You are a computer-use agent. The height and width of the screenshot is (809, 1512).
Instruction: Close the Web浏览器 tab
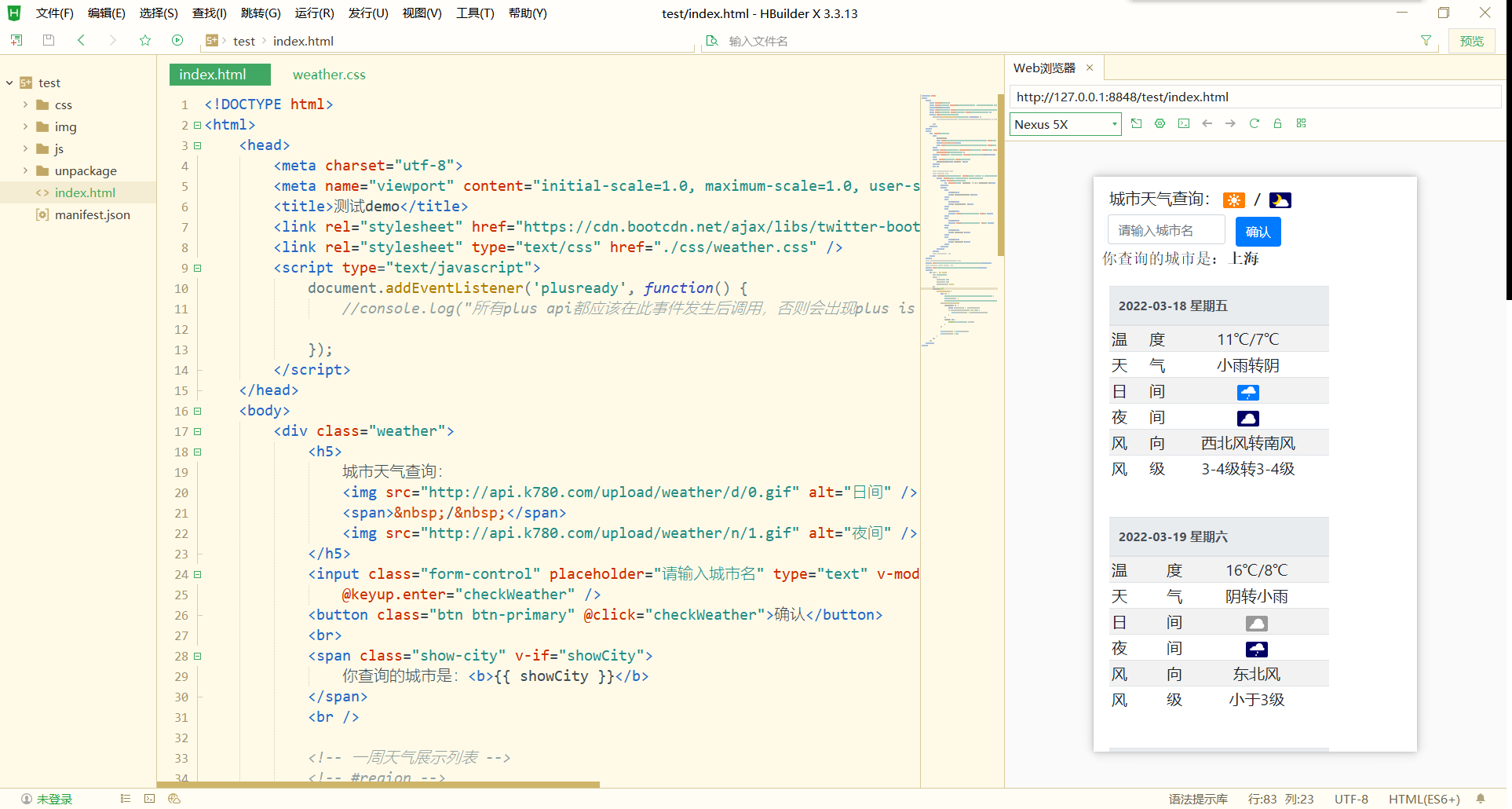[x=1090, y=68]
